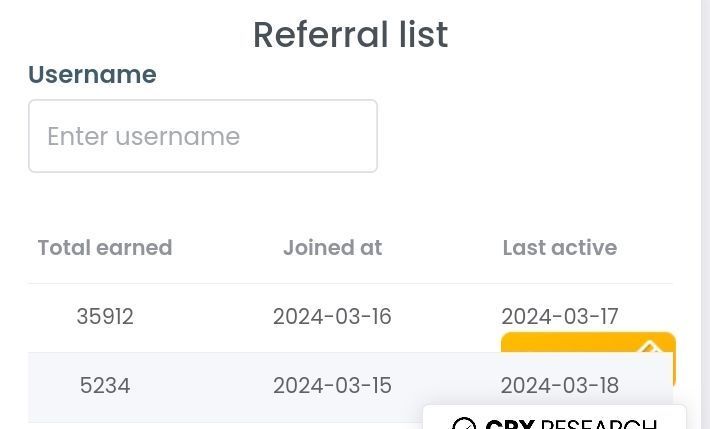710x429 pixels.
Task: Sort by the Last active column header
Action: tap(560, 248)
